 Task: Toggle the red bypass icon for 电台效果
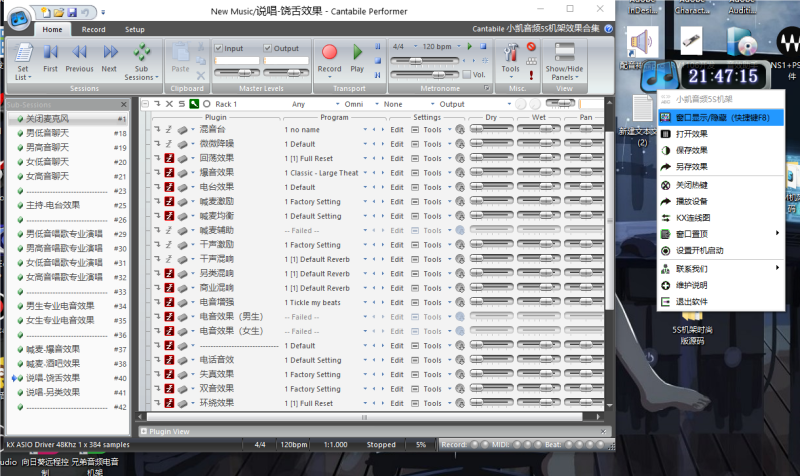[169, 187]
